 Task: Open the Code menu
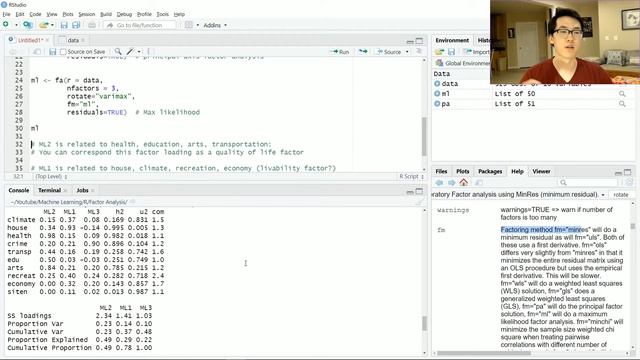(x=35, y=14)
